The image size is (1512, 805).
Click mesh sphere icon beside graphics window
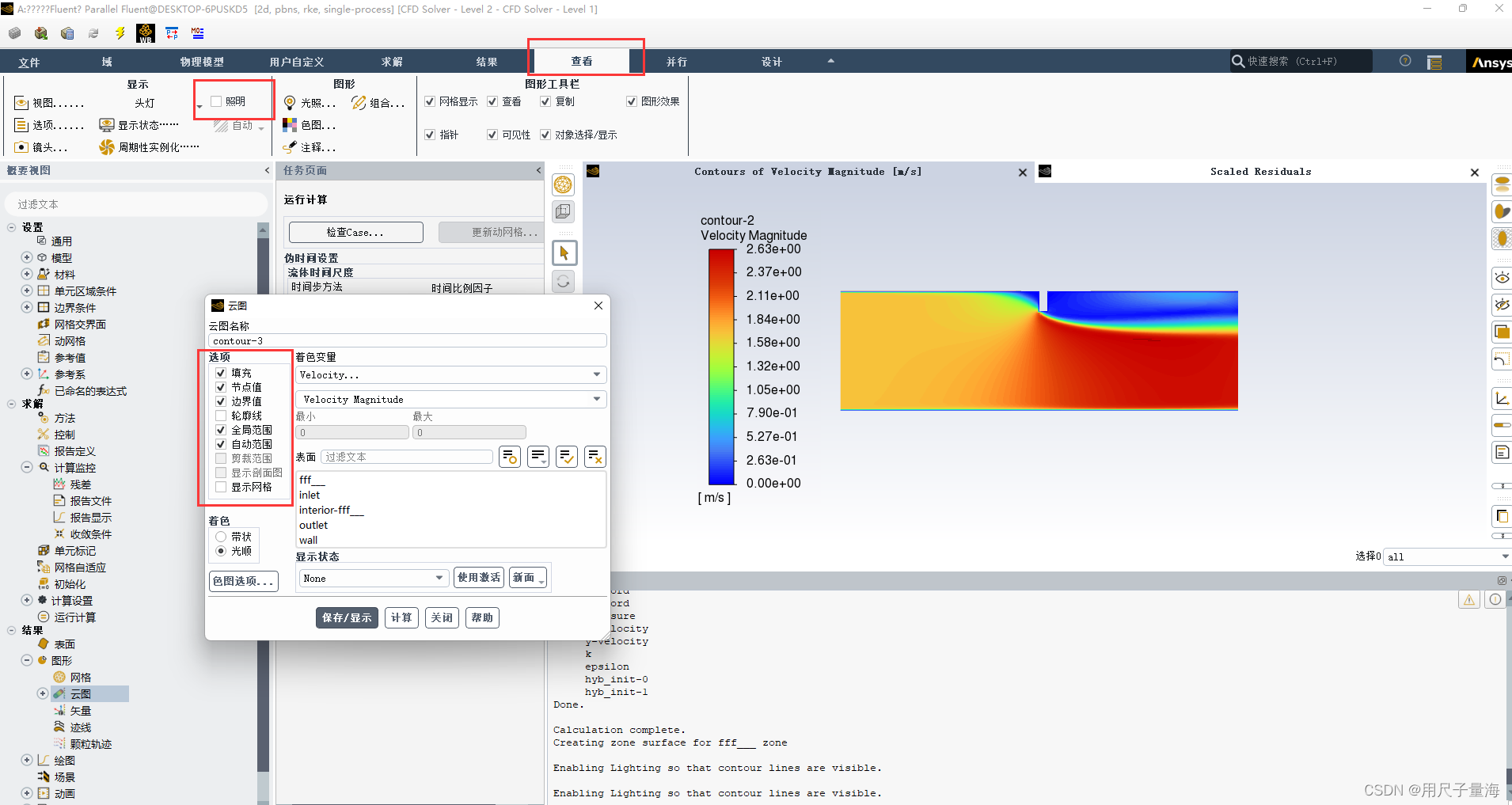563,184
